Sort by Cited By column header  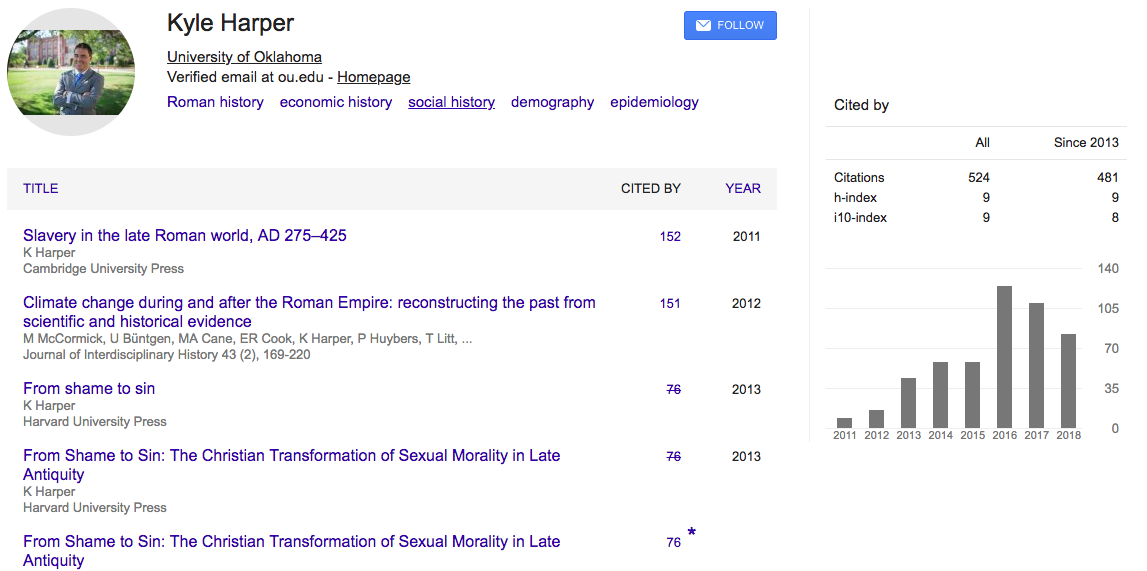tap(650, 188)
